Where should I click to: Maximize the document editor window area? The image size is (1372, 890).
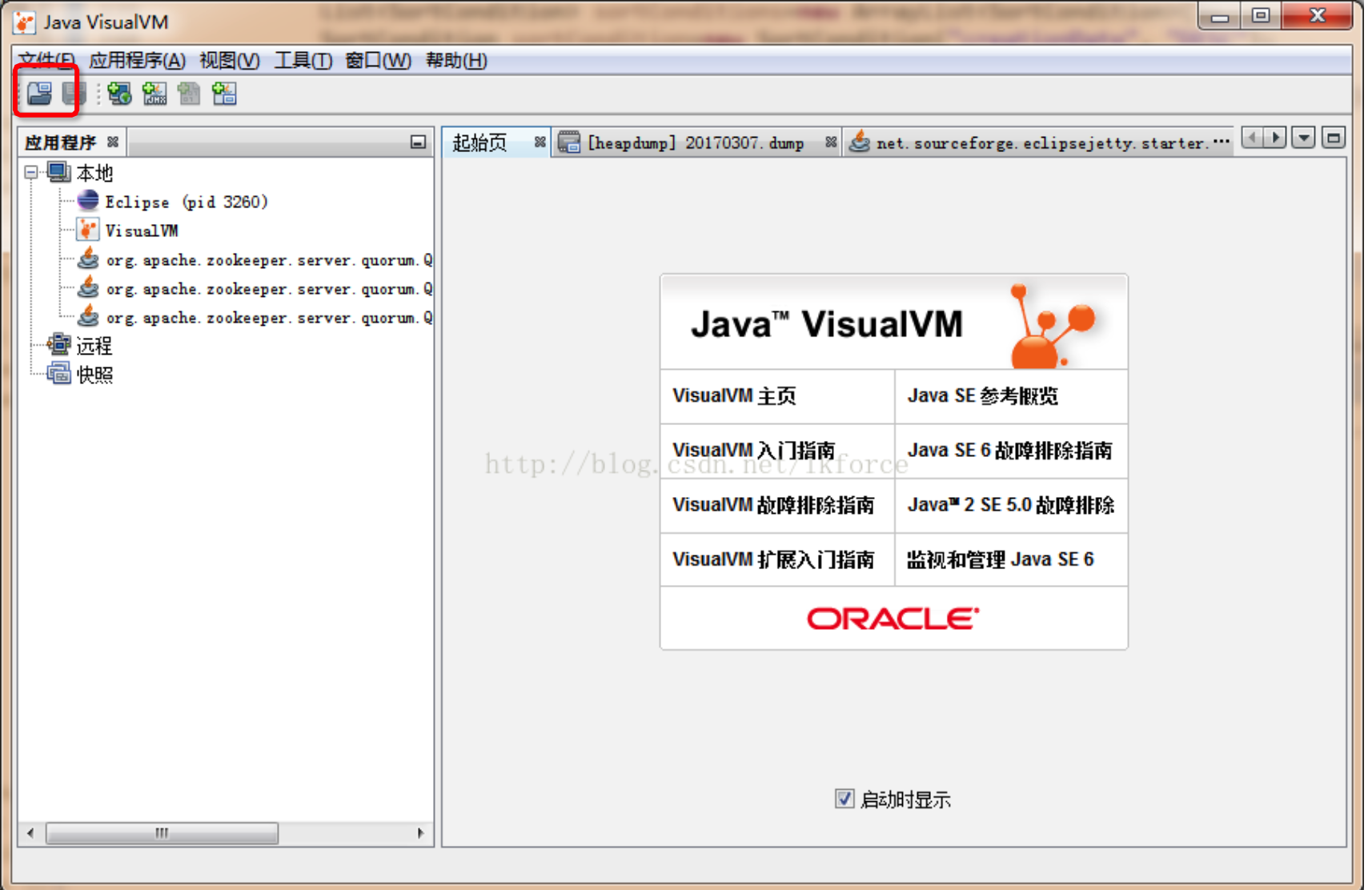point(1333,138)
